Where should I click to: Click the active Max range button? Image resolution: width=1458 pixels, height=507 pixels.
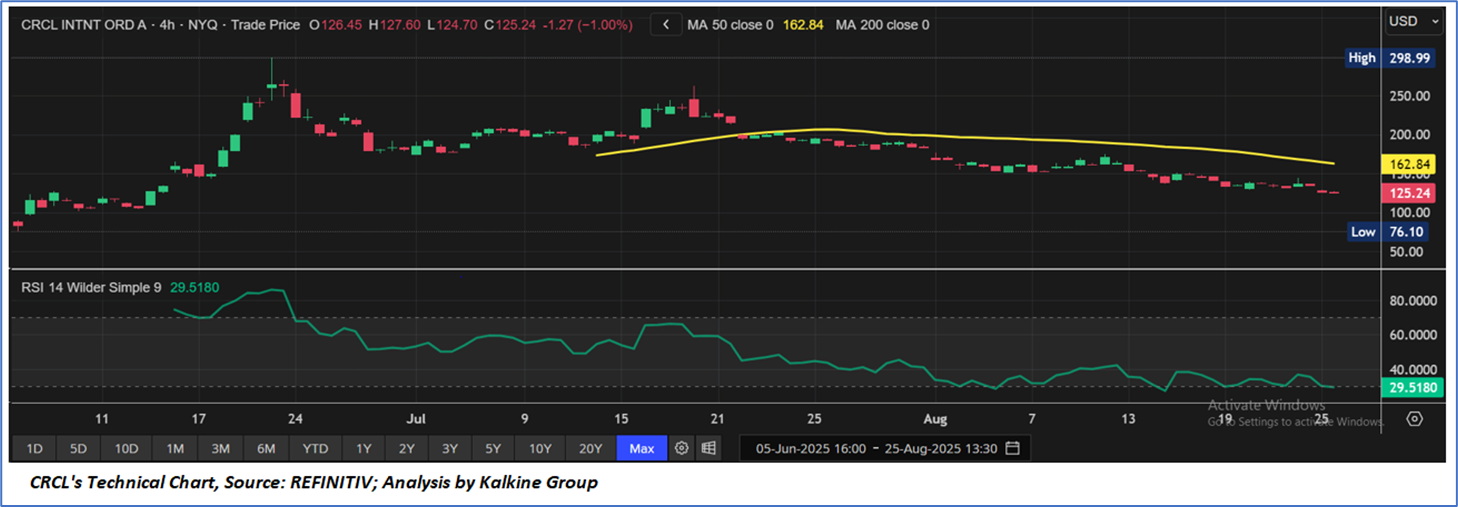point(641,448)
